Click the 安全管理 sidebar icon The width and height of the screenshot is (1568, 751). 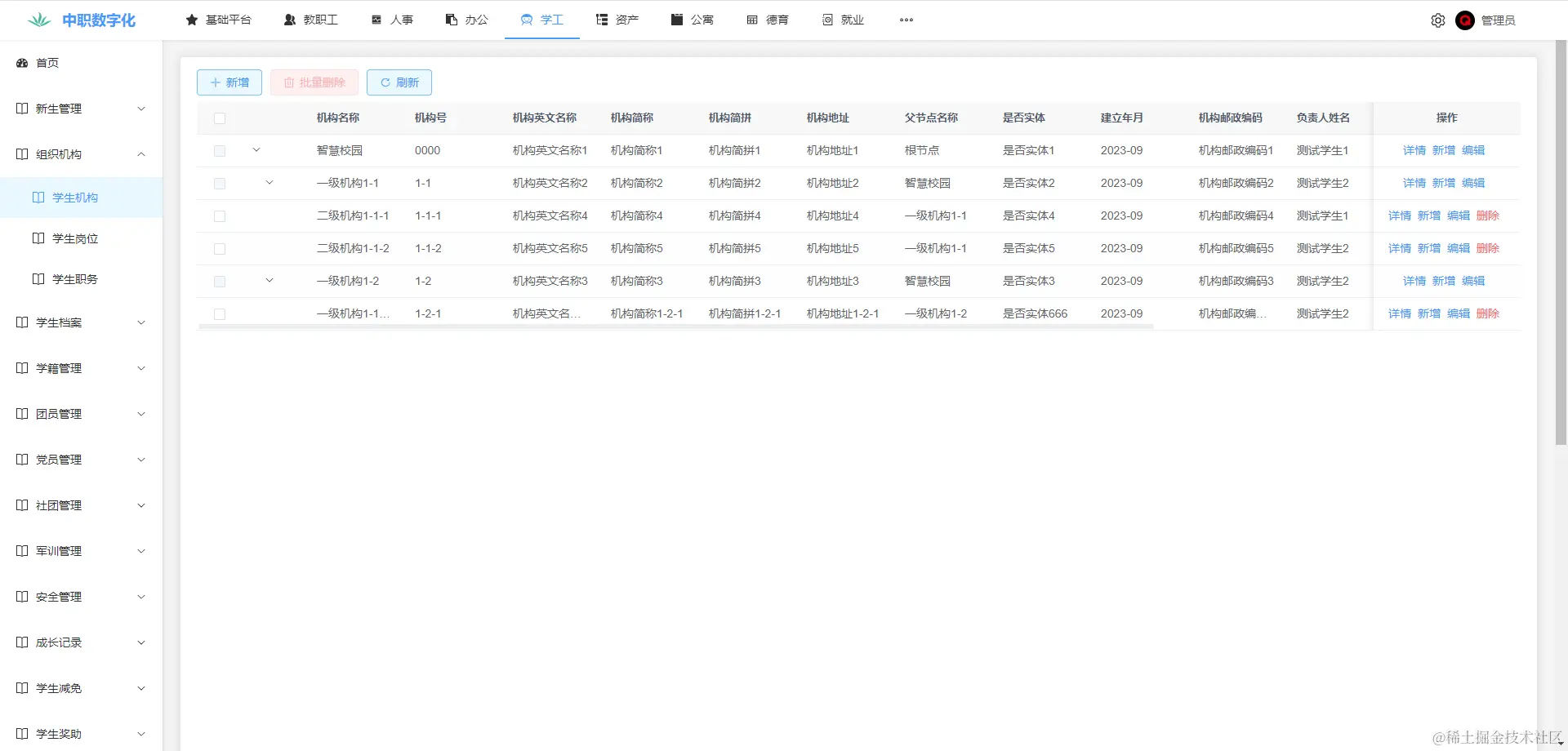pos(22,597)
